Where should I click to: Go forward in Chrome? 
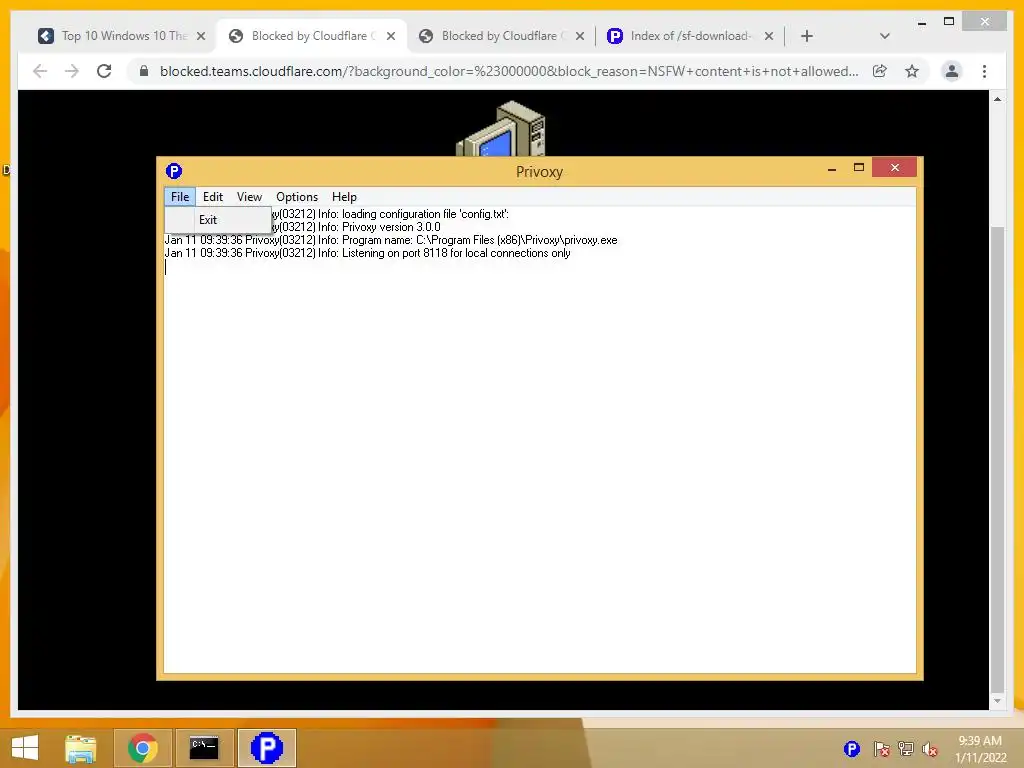(x=72, y=71)
